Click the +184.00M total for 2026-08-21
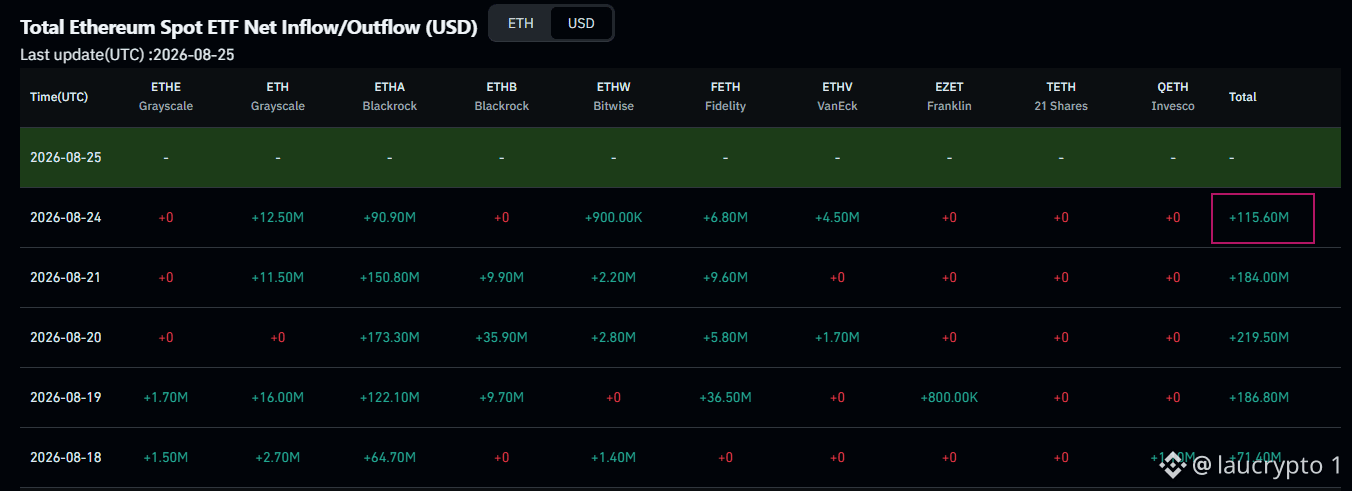1352x491 pixels. coord(1259,278)
